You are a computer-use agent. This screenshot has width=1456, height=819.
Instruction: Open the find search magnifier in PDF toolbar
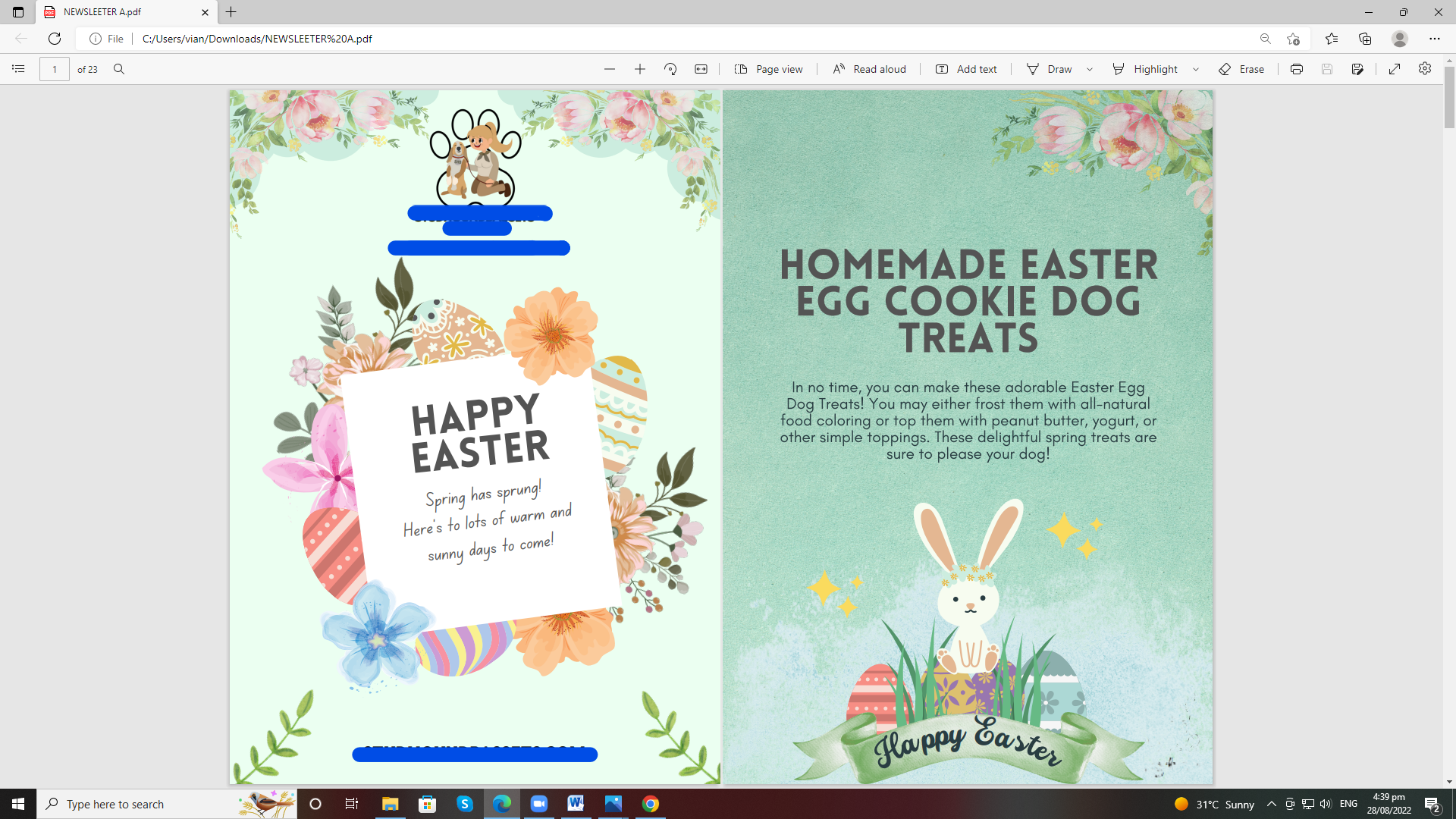(x=119, y=69)
